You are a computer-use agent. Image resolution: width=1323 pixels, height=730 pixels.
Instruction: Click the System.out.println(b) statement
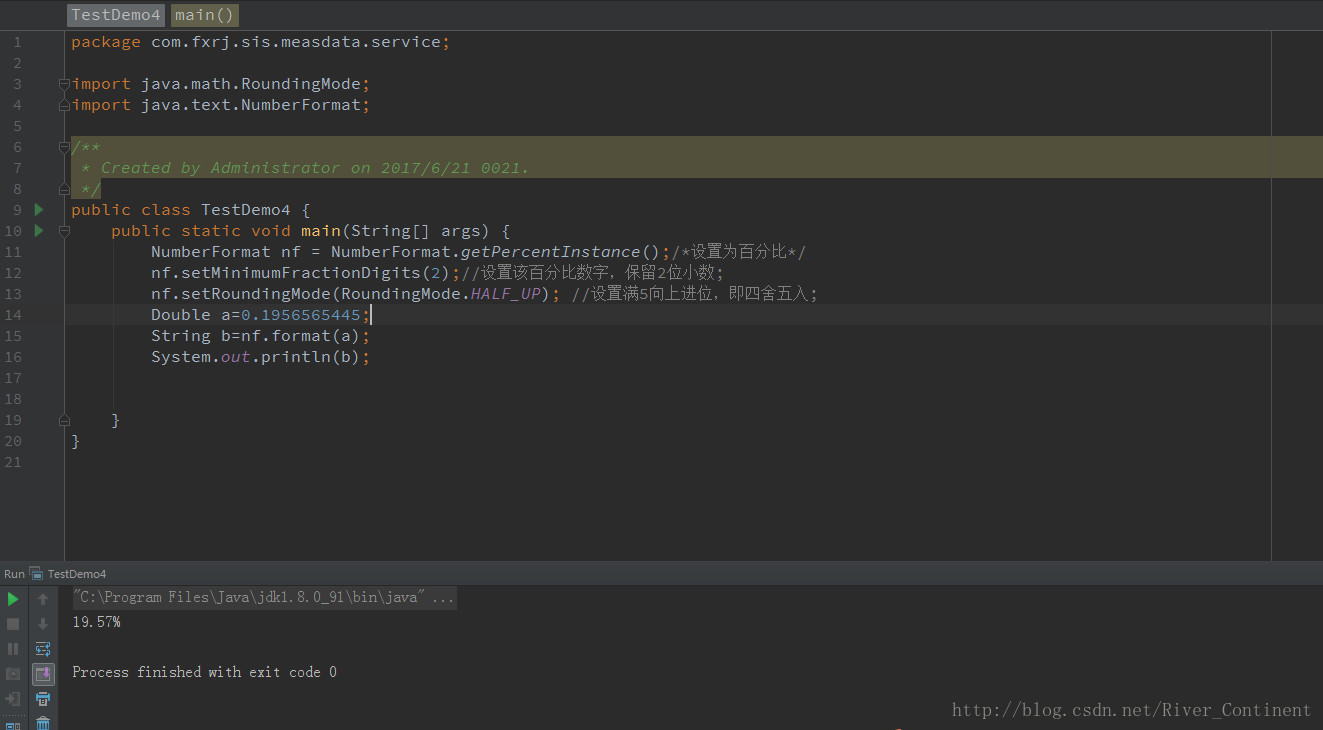[x=261, y=357]
